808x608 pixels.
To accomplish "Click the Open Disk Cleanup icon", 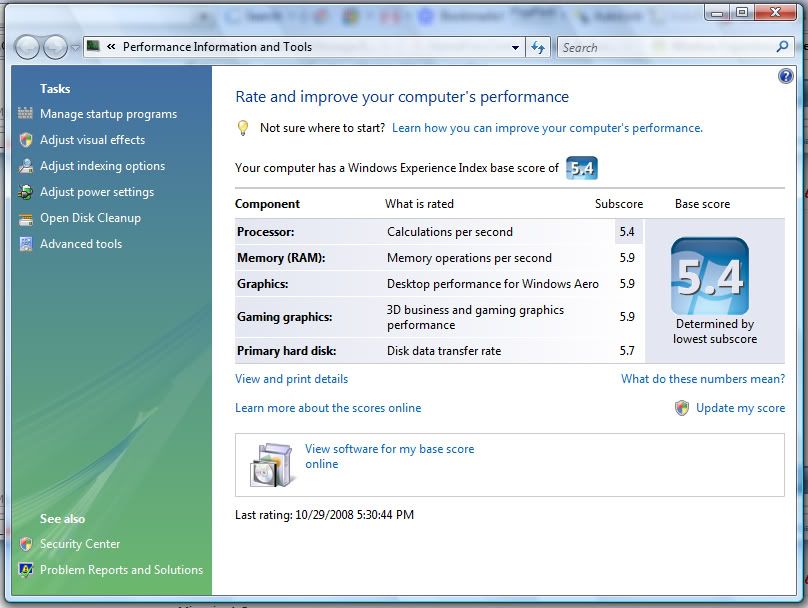I will pyautogui.click(x=25, y=218).
